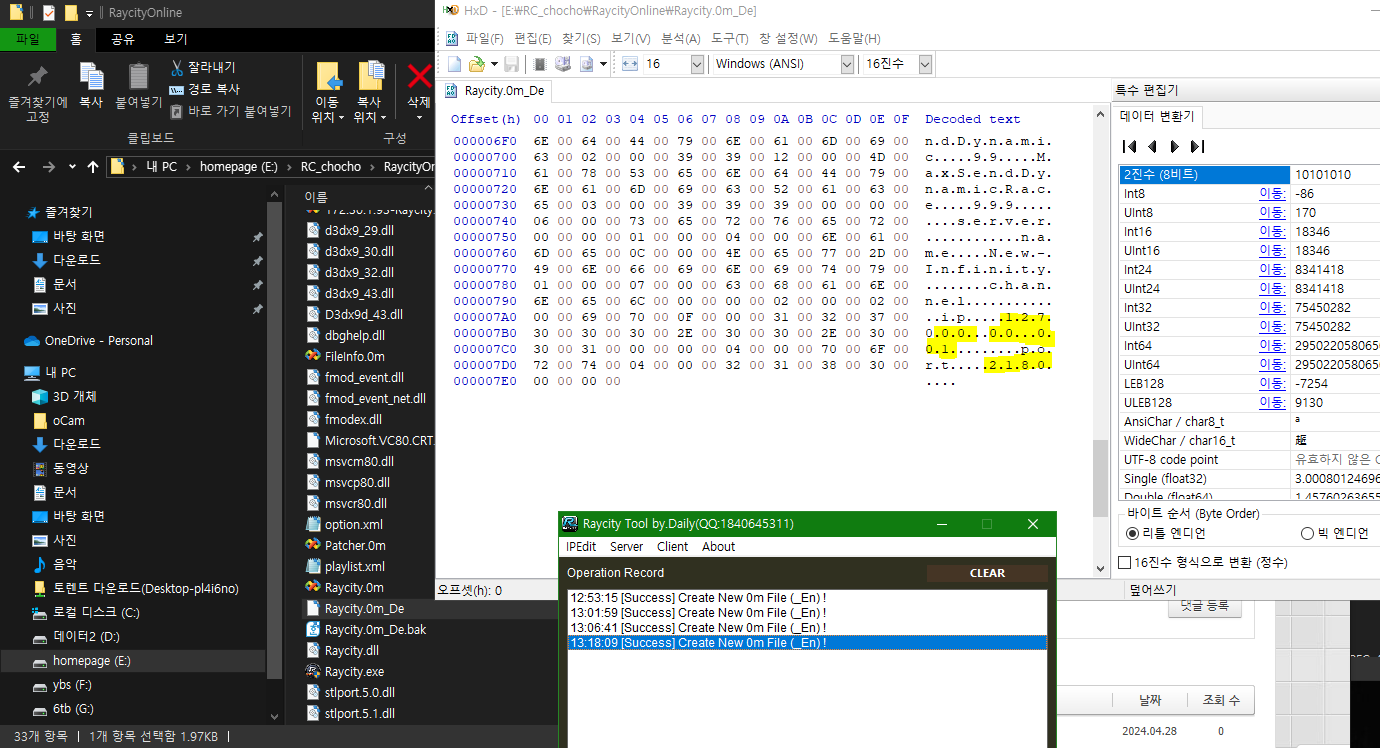Select the 13:06:41 log entry in Raycity Tool
Image resolution: width=1380 pixels, height=748 pixels.
coord(807,628)
